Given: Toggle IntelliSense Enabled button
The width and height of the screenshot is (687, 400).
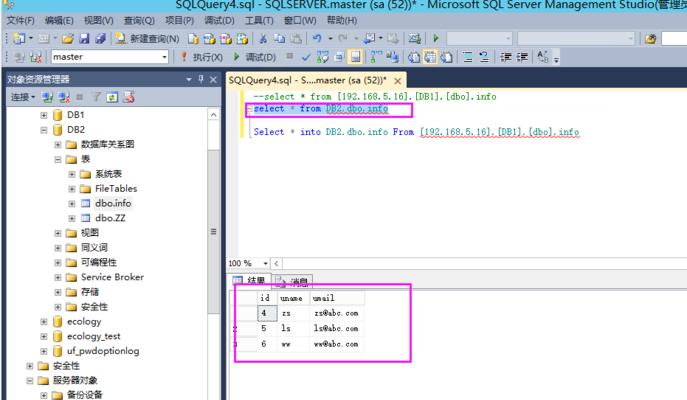Looking at the screenshot, I should 355,57.
